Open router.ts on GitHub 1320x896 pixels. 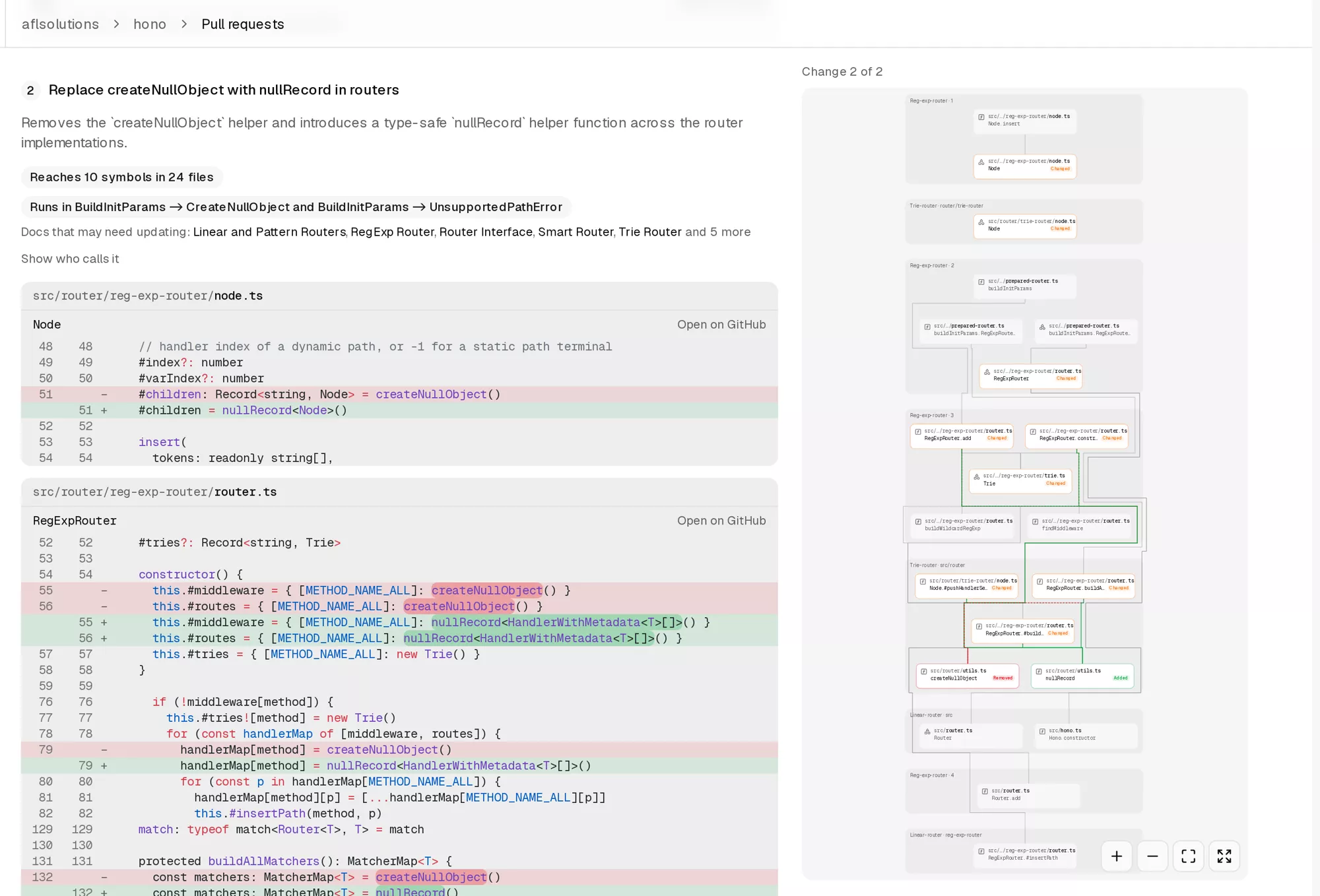(721, 520)
